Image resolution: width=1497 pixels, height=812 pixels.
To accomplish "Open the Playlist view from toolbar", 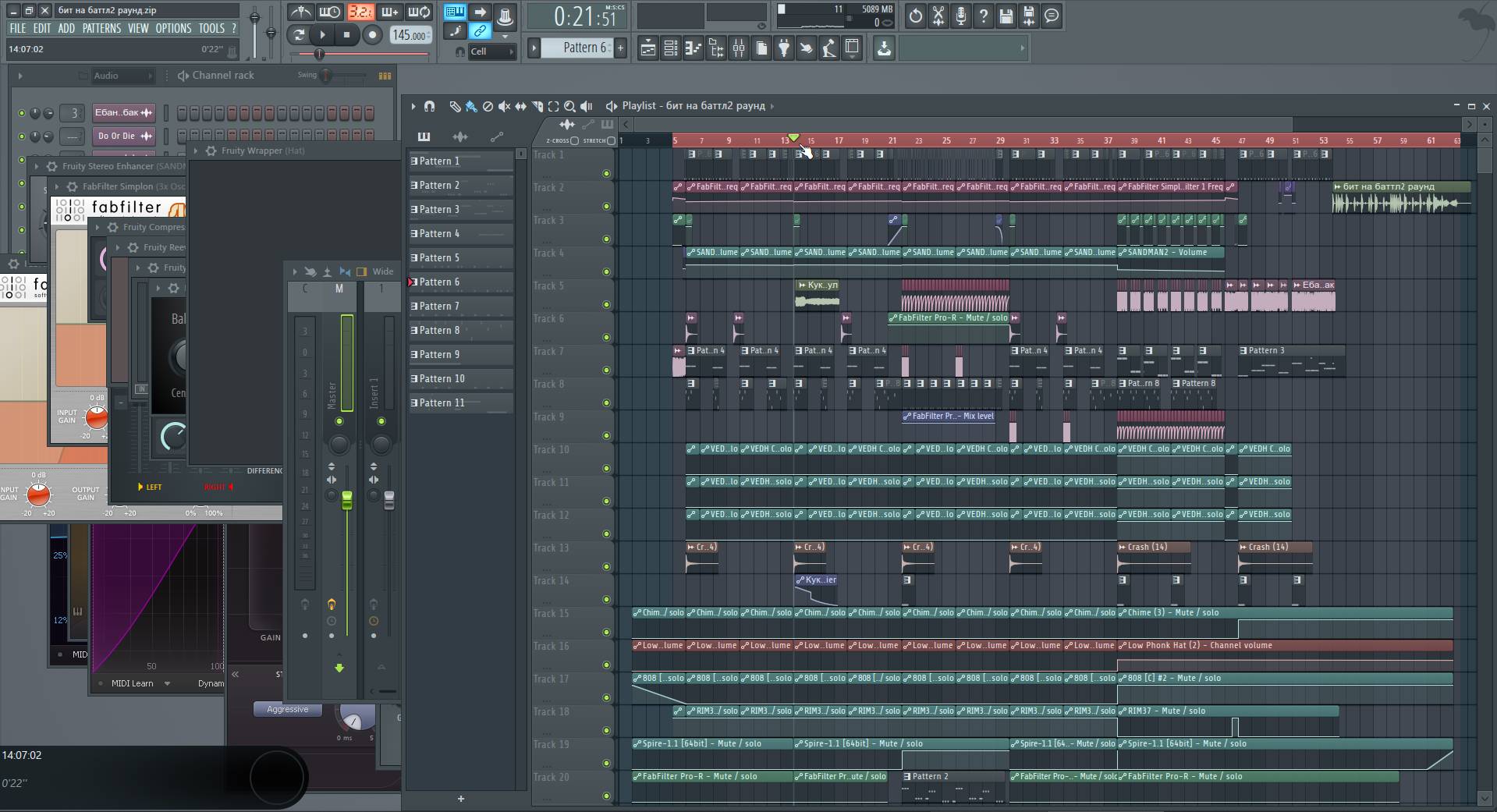I will (x=647, y=48).
